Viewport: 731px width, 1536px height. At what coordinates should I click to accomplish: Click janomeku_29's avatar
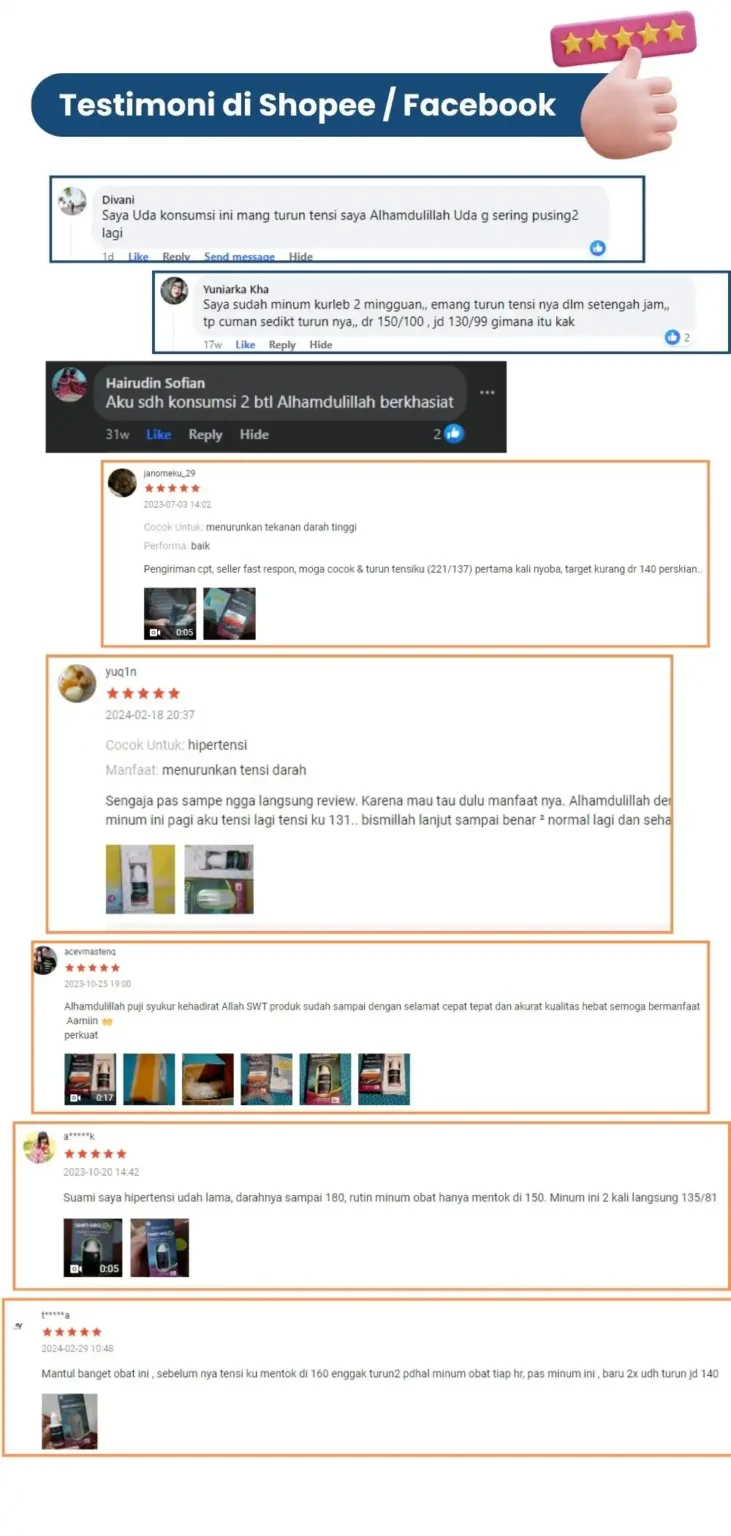[x=122, y=483]
